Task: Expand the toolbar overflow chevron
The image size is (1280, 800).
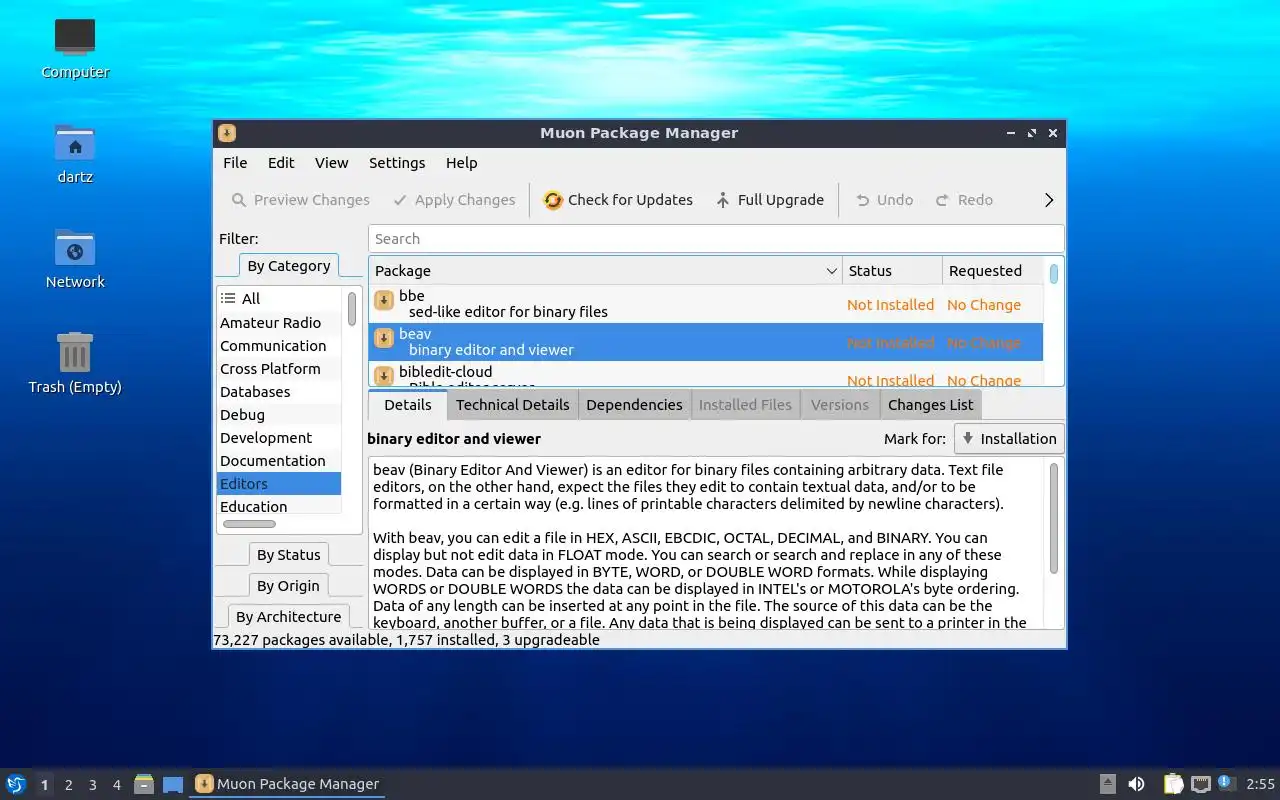Action: tap(1049, 200)
